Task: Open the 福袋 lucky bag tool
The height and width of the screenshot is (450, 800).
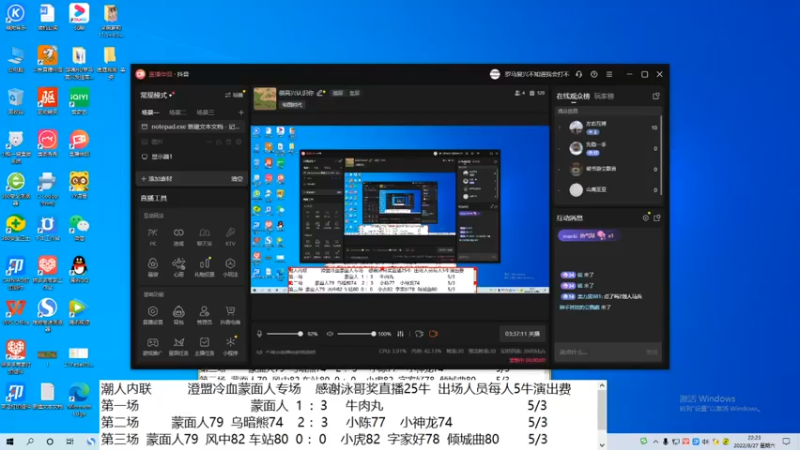Action: point(153,267)
